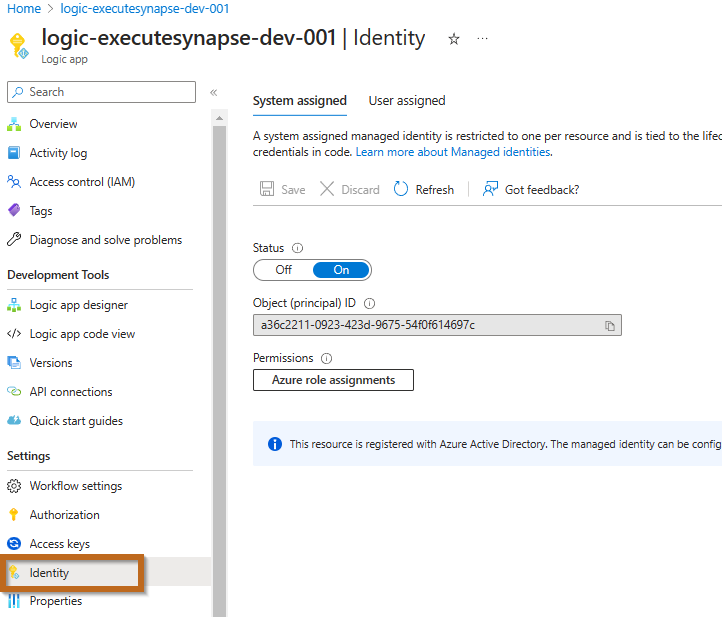The image size is (722, 617).
Task: Copy the Object principal ID to clipboard
Action: 610,326
